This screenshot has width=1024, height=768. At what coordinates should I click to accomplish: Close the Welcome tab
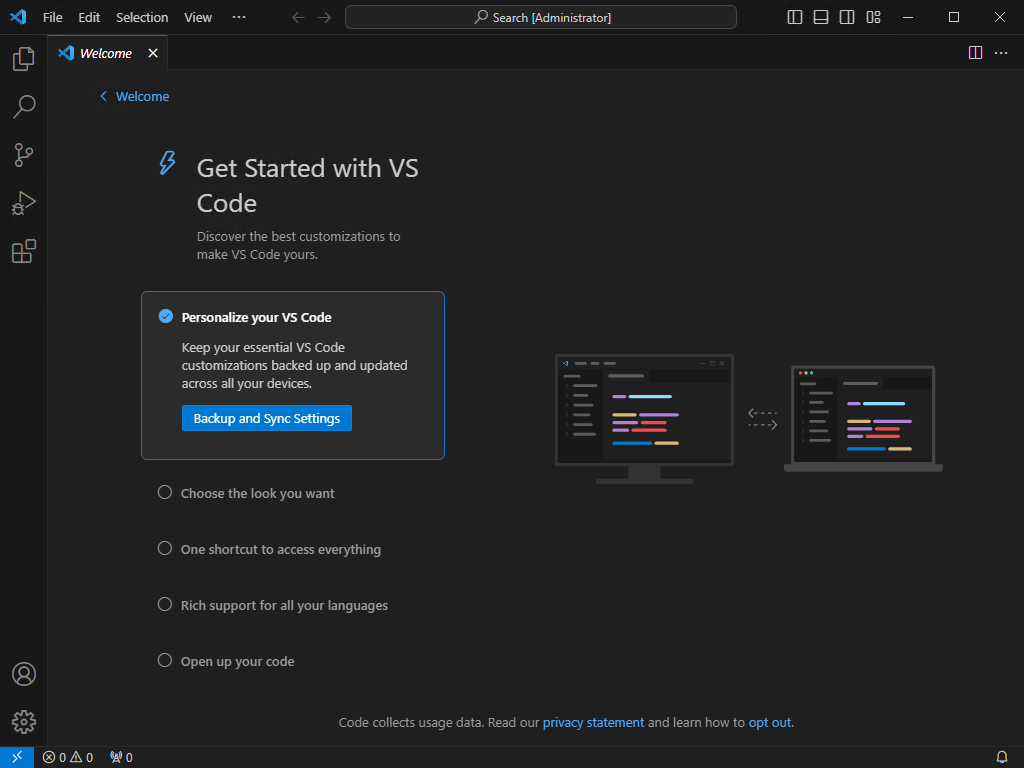(x=153, y=53)
